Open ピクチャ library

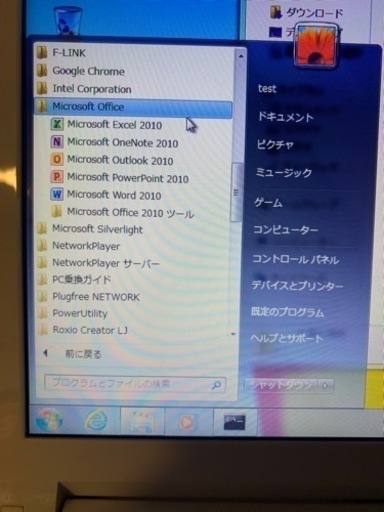coord(275,145)
